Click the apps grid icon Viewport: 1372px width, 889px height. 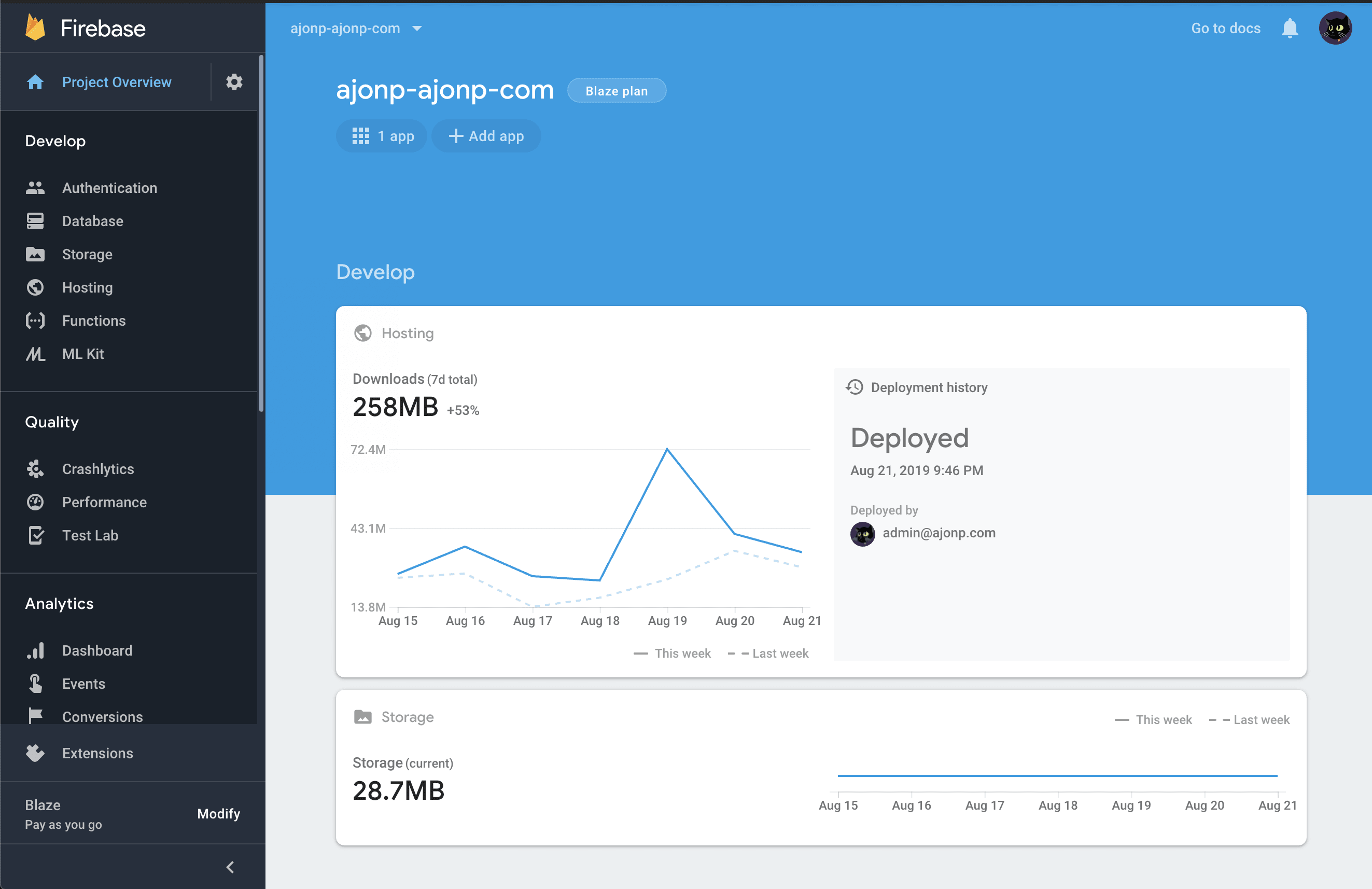[x=361, y=136]
